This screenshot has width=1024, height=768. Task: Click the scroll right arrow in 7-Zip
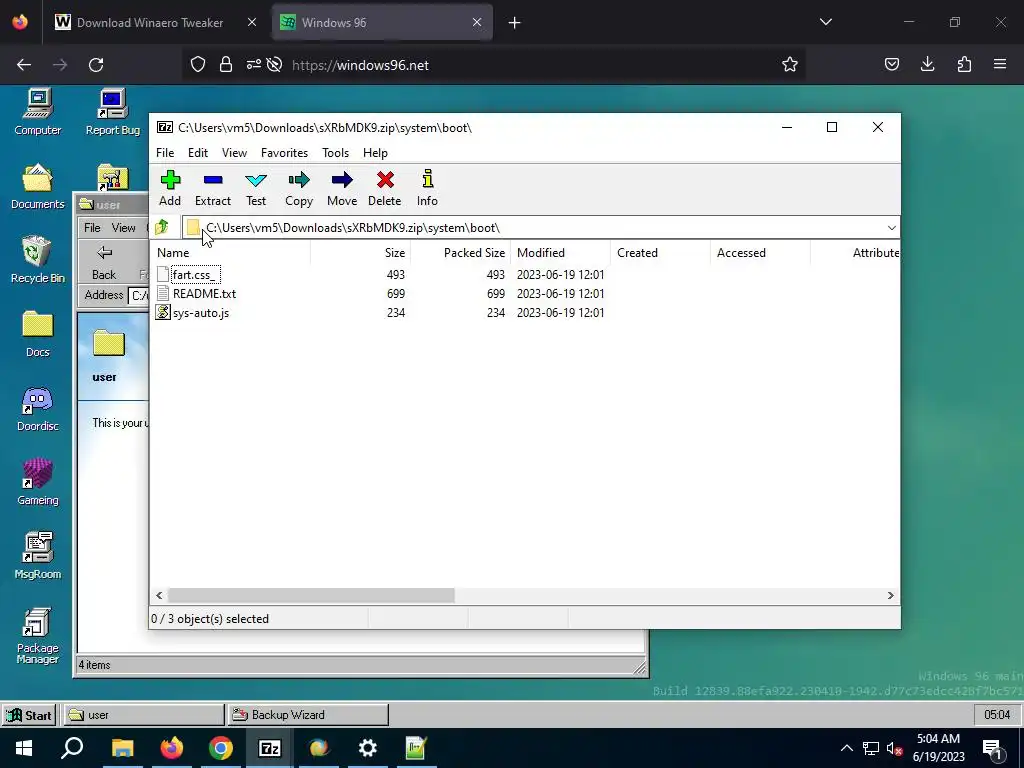coord(890,595)
